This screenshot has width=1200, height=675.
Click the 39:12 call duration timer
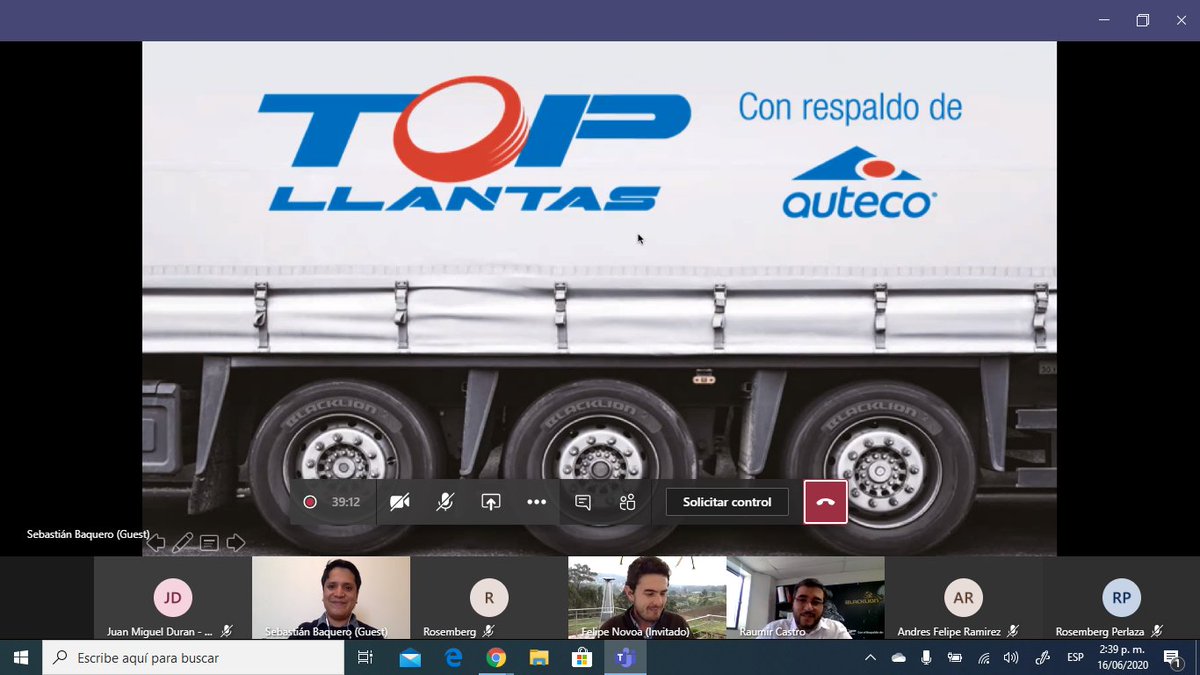[346, 502]
